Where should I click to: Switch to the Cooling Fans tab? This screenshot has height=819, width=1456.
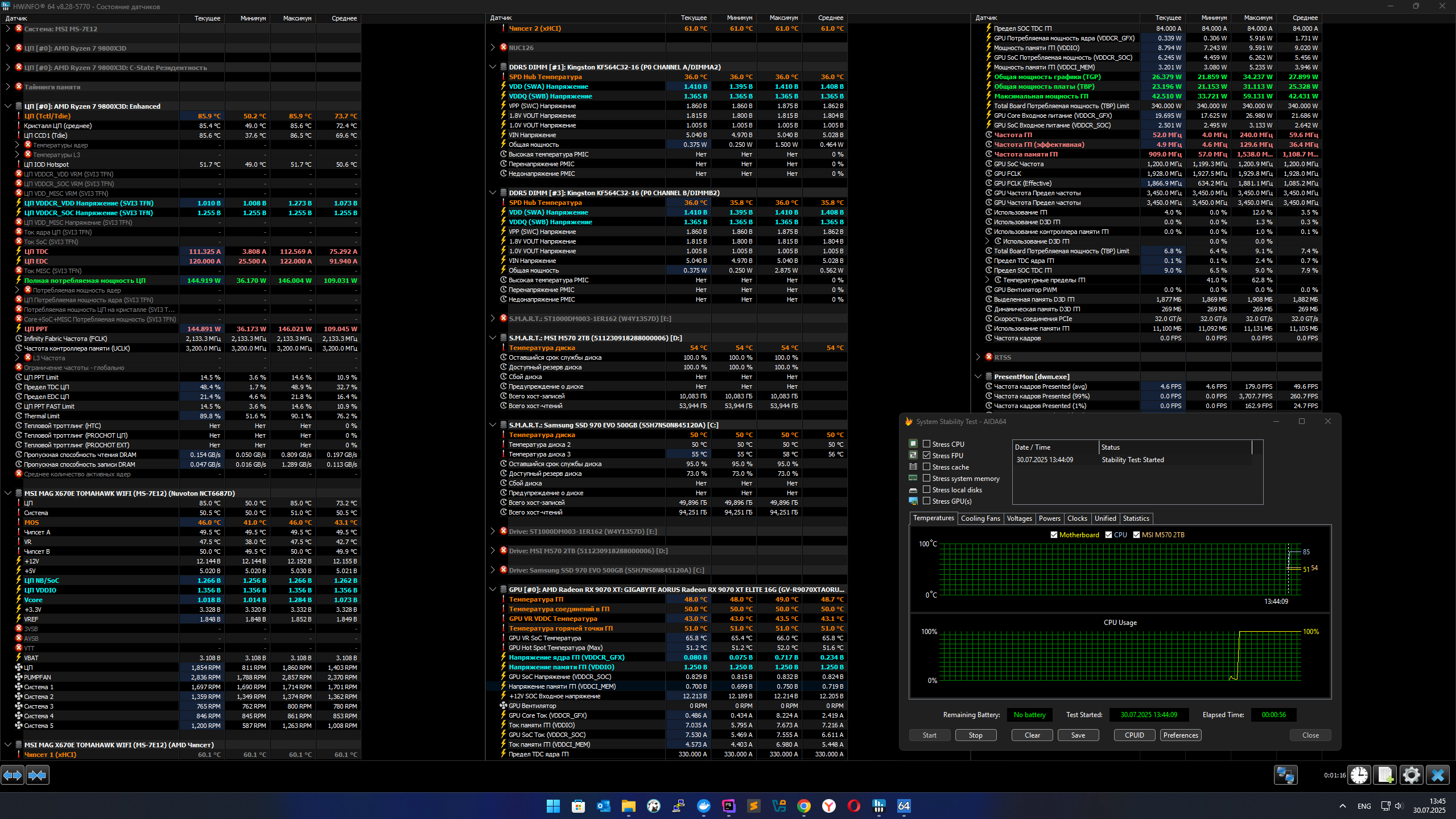[980, 518]
